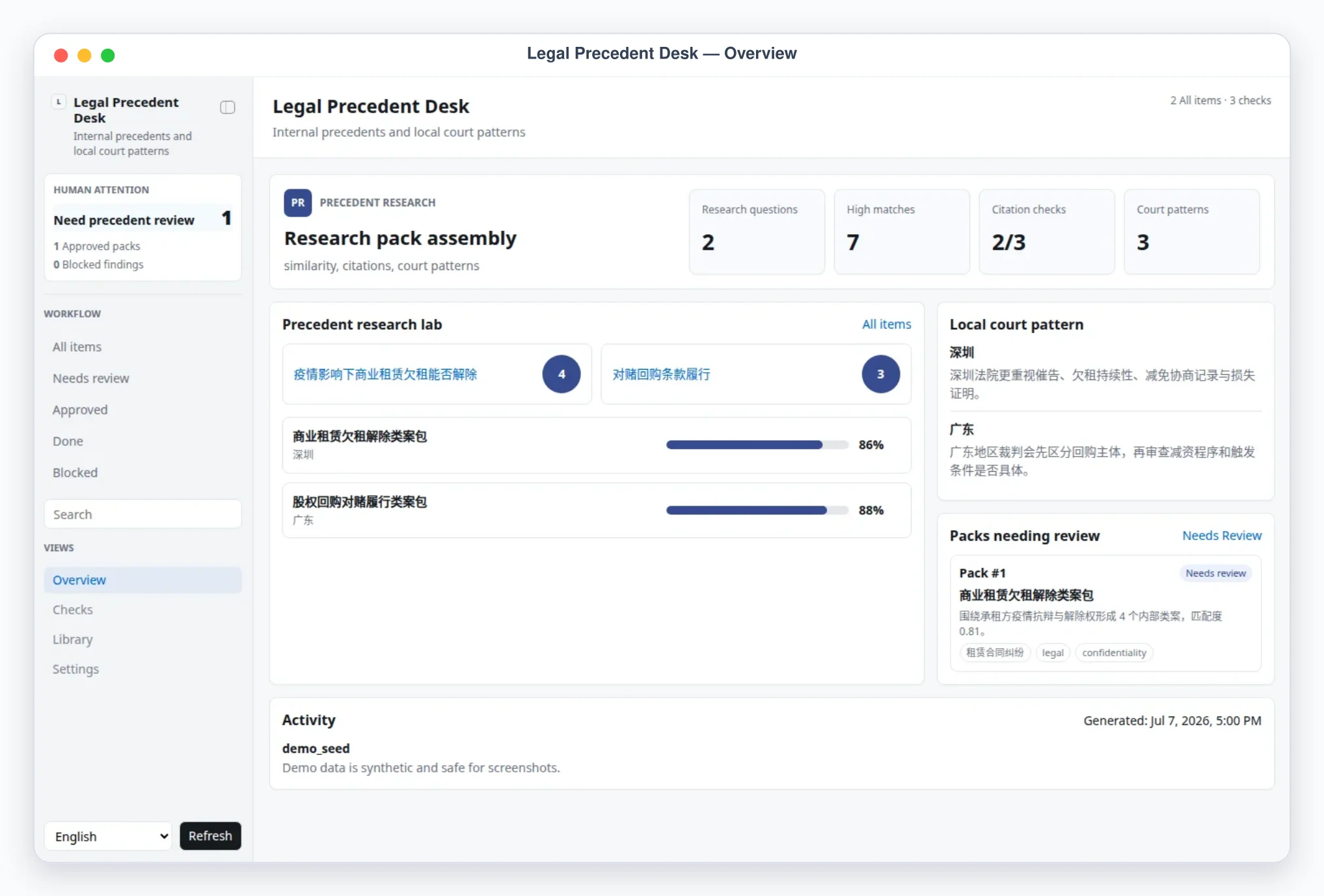
Task: Click into the Search field
Action: point(142,514)
